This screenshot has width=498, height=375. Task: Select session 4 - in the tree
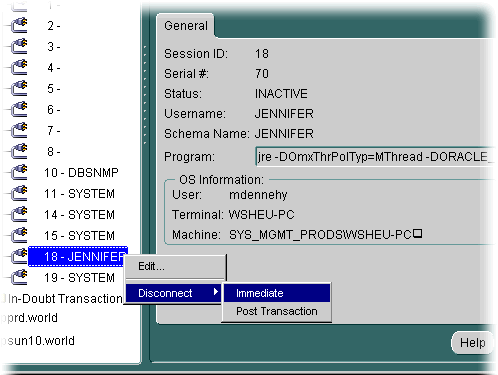(54, 68)
